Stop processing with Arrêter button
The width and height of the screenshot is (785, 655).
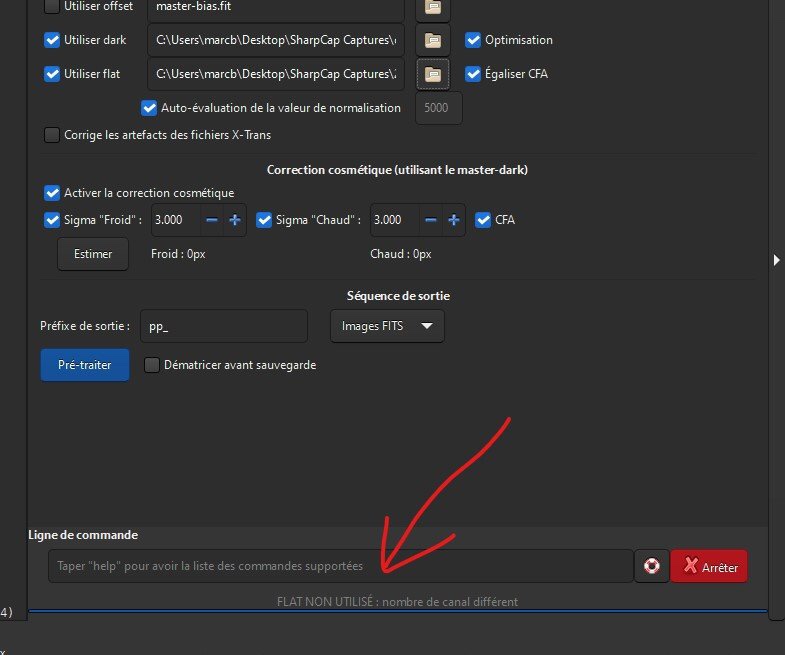pos(709,567)
